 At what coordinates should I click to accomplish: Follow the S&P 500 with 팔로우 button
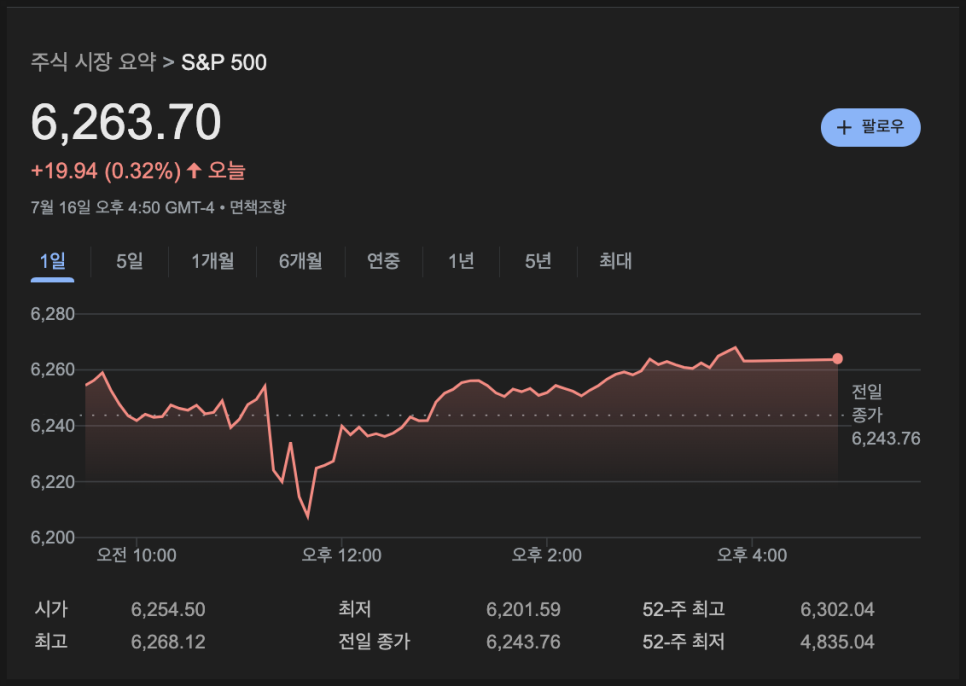(871, 127)
